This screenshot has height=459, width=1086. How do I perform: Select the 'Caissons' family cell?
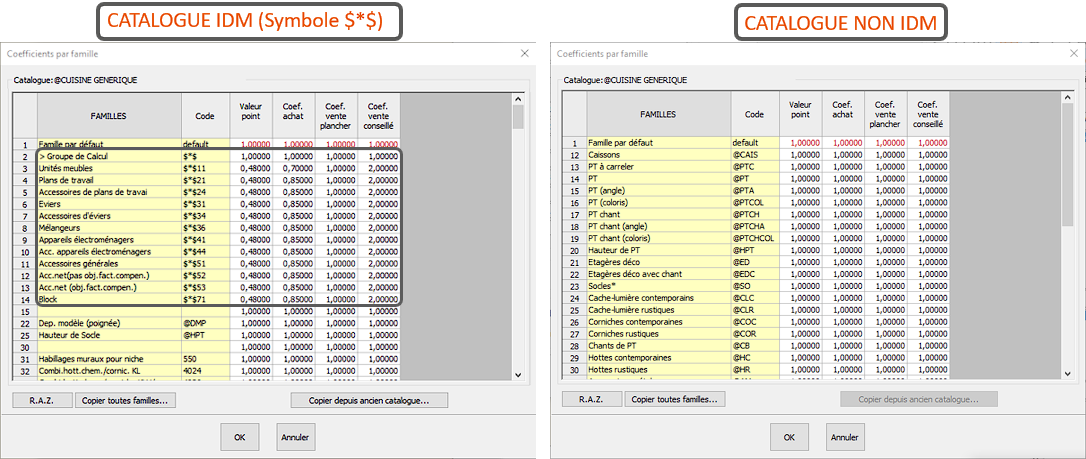click(659, 154)
